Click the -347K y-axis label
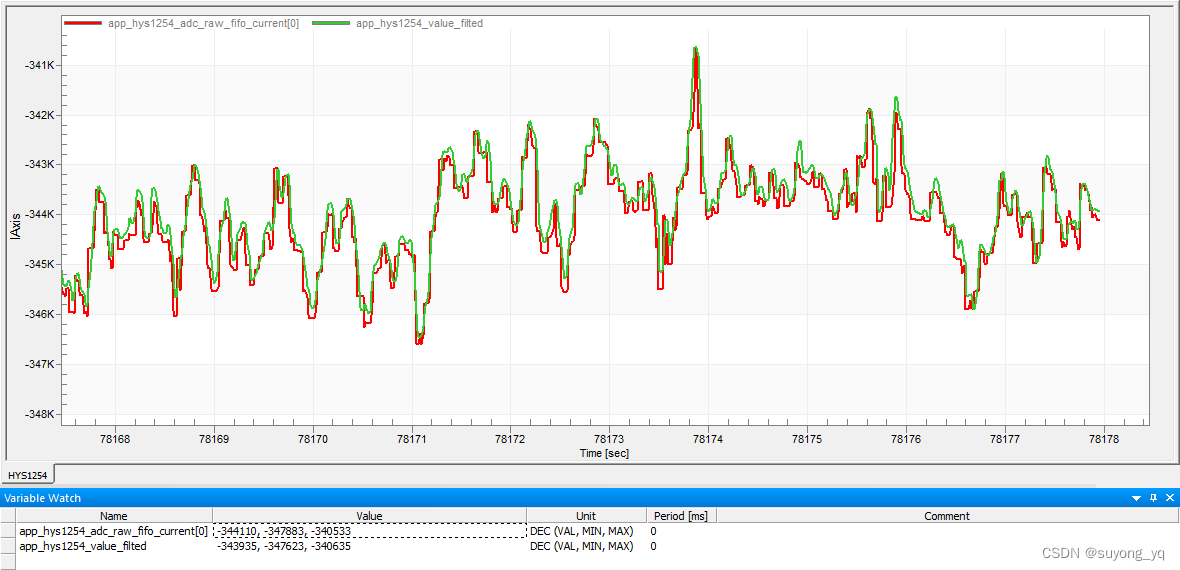Image resolution: width=1180 pixels, height=570 pixels. click(38, 364)
